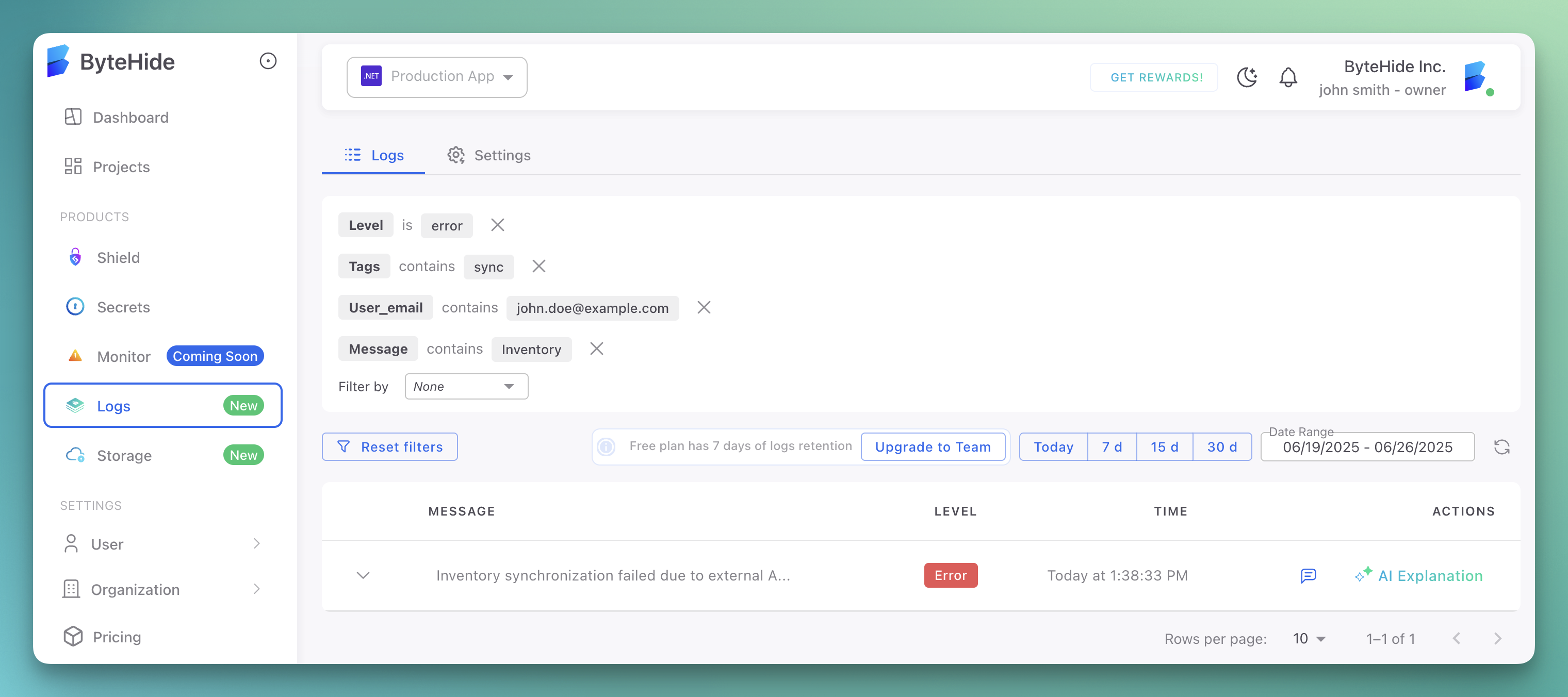Refresh logs using the refresh icon
Image resolution: width=1568 pixels, height=697 pixels.
tap(1502, 447)
